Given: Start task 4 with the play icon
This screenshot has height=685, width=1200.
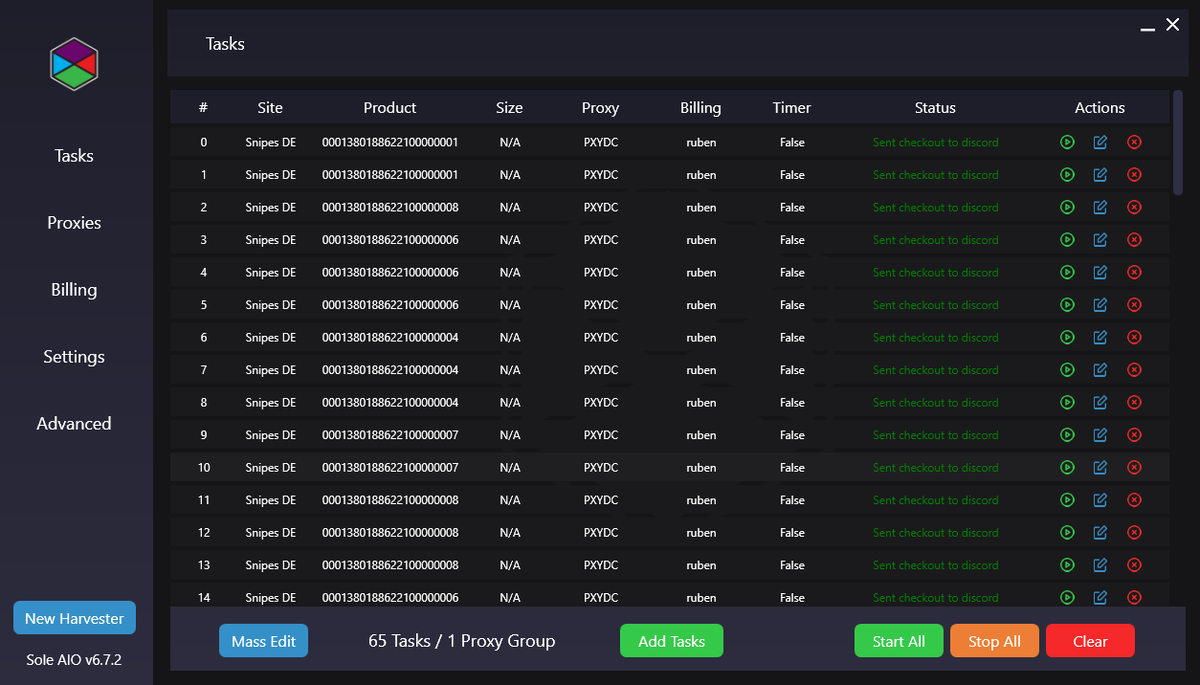Looking at the screenshot, I should [x=1067, y=272].
